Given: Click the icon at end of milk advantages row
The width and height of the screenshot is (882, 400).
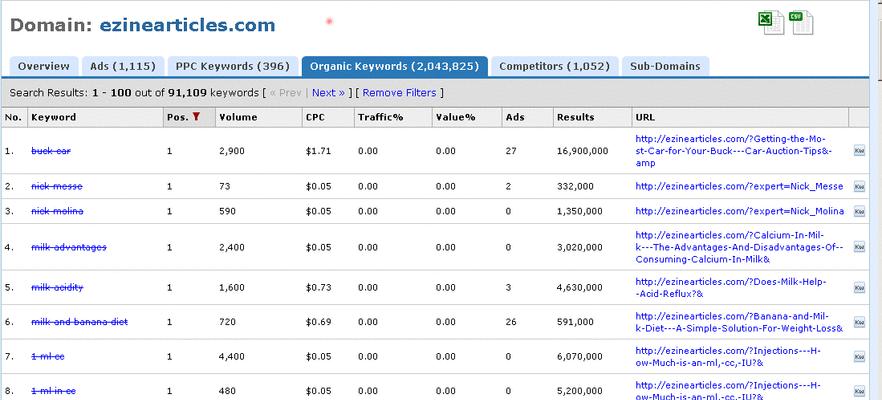Looking at the screenshot, I should click(x=859, y=247).
